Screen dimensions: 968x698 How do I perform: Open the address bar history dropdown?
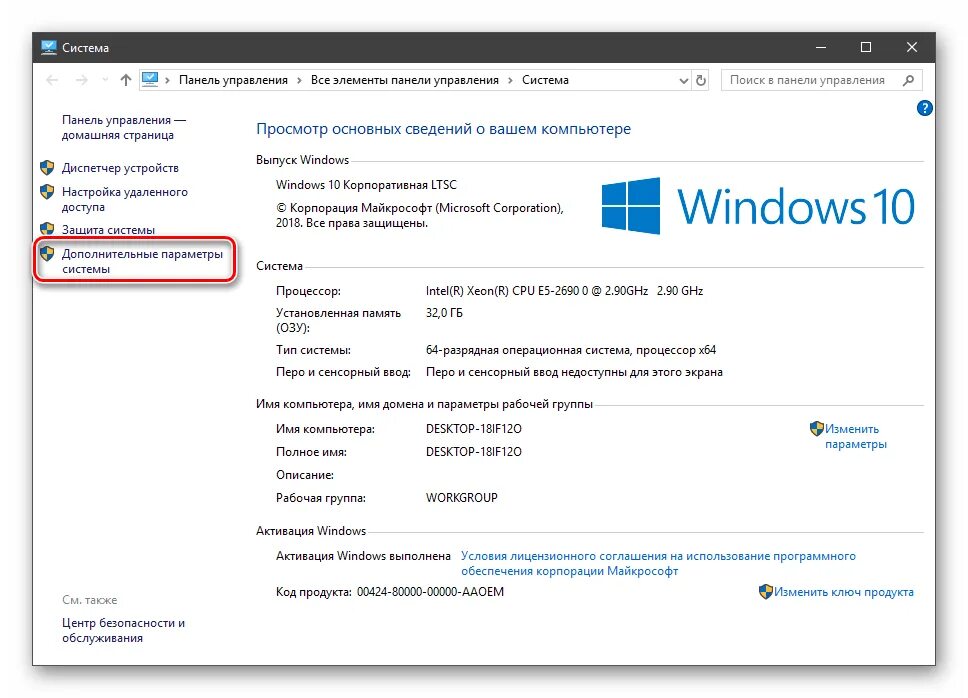pyautogui.click(x=683, y=80)
